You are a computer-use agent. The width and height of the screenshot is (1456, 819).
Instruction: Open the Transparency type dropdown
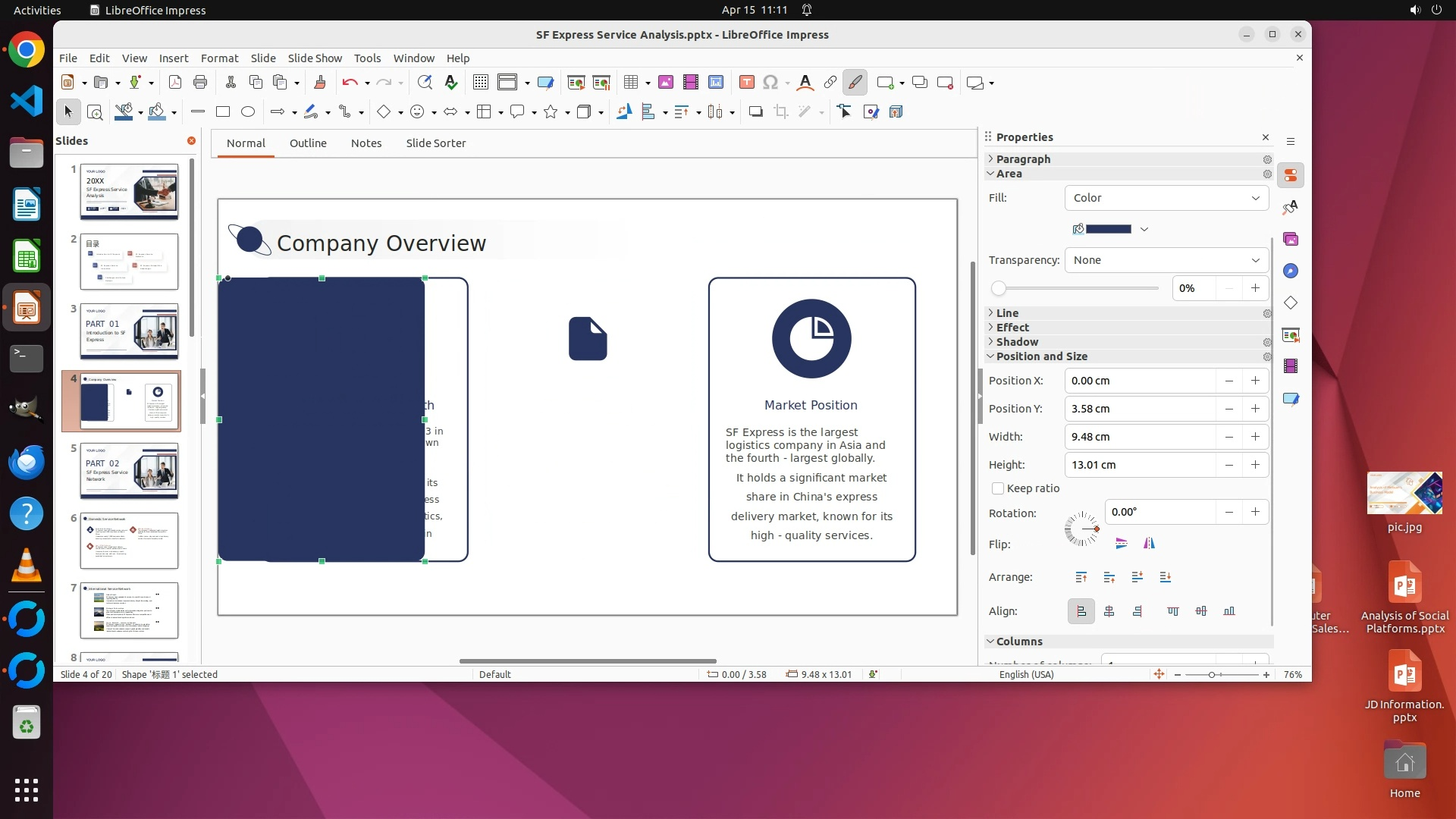coord(1166,260)
